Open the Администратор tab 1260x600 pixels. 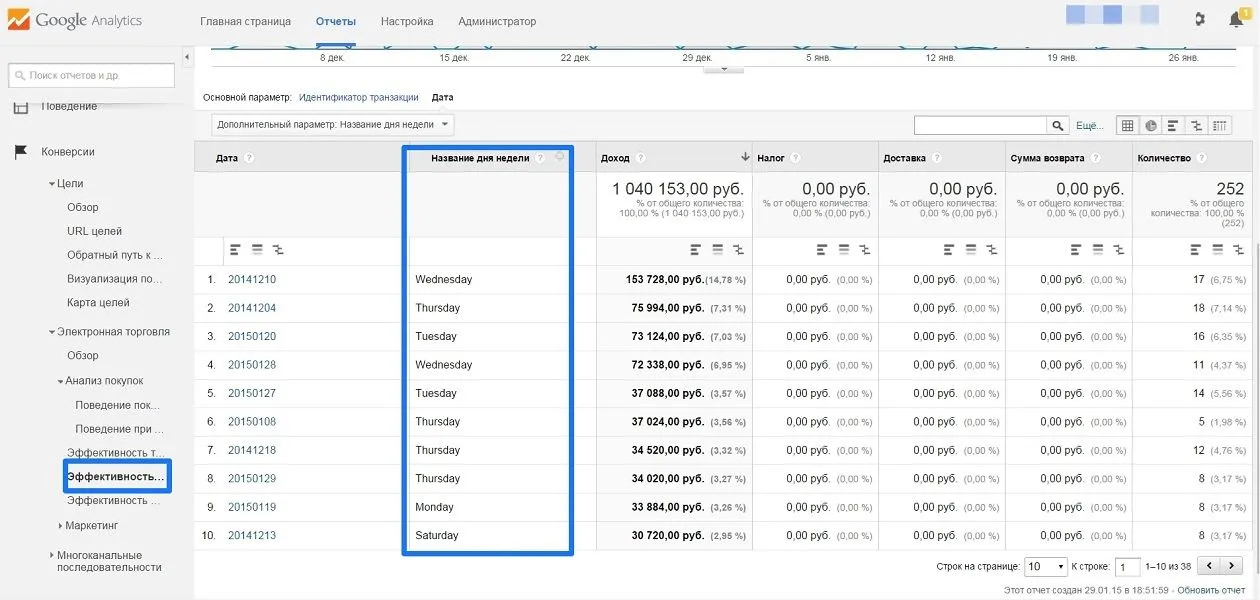(497, 21)
